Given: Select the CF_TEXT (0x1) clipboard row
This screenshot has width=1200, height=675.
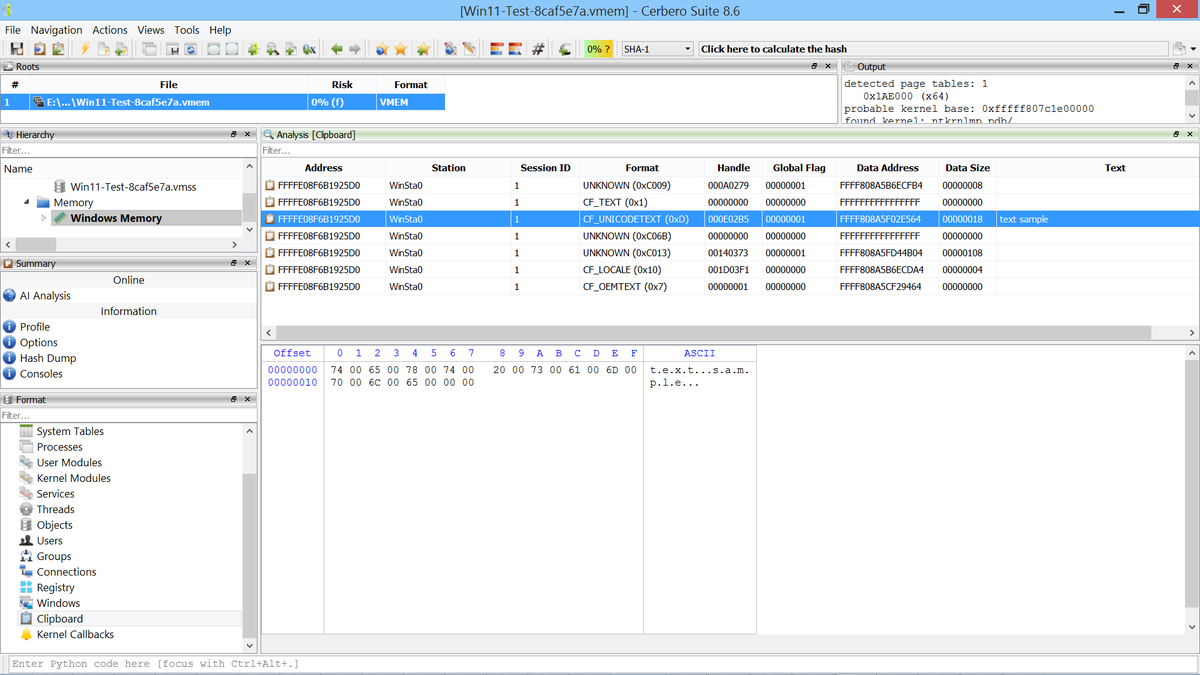Looking at the screenshot, I should [729, 202].
